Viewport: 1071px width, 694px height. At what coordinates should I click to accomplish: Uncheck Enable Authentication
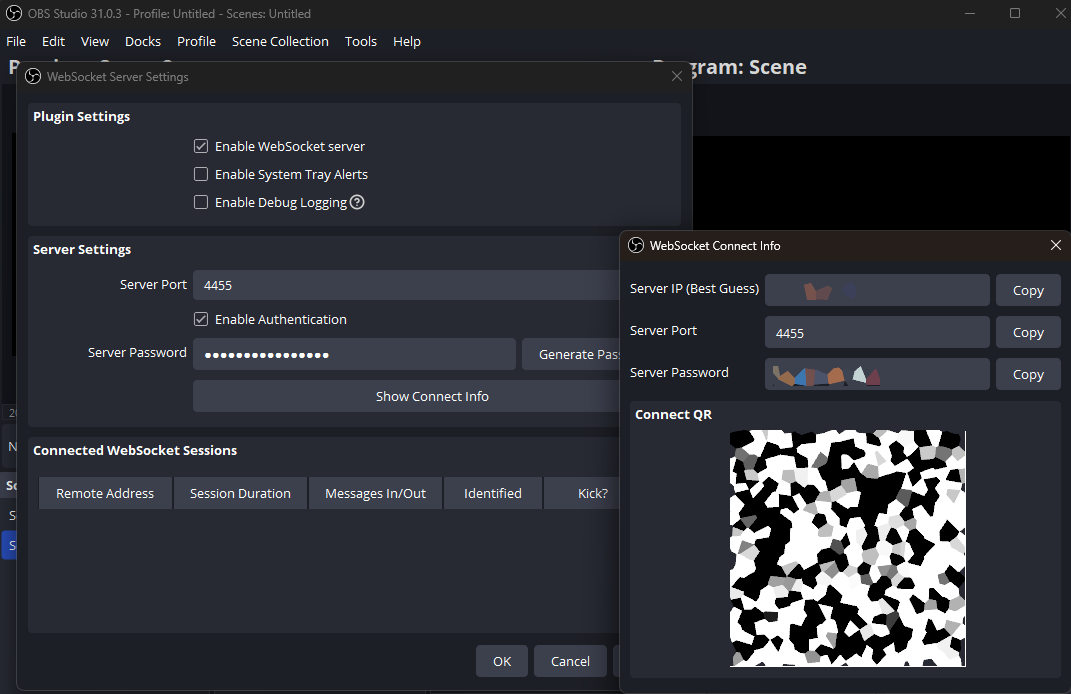201,319
